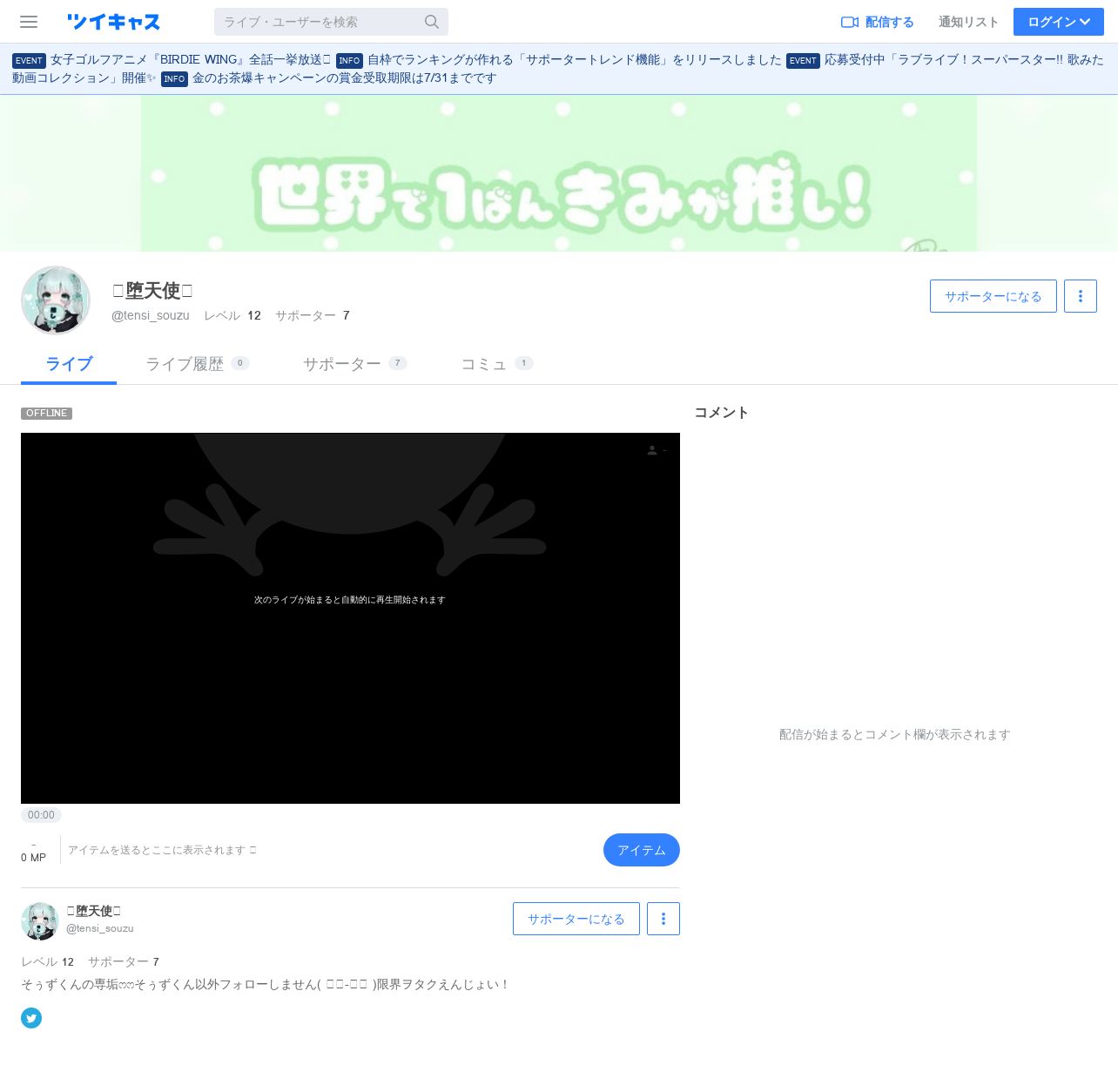The width and height of the screenshot is (1118, 1092).
Task: Click the profile description text そぅずくんの専垢
Action: 265,985
